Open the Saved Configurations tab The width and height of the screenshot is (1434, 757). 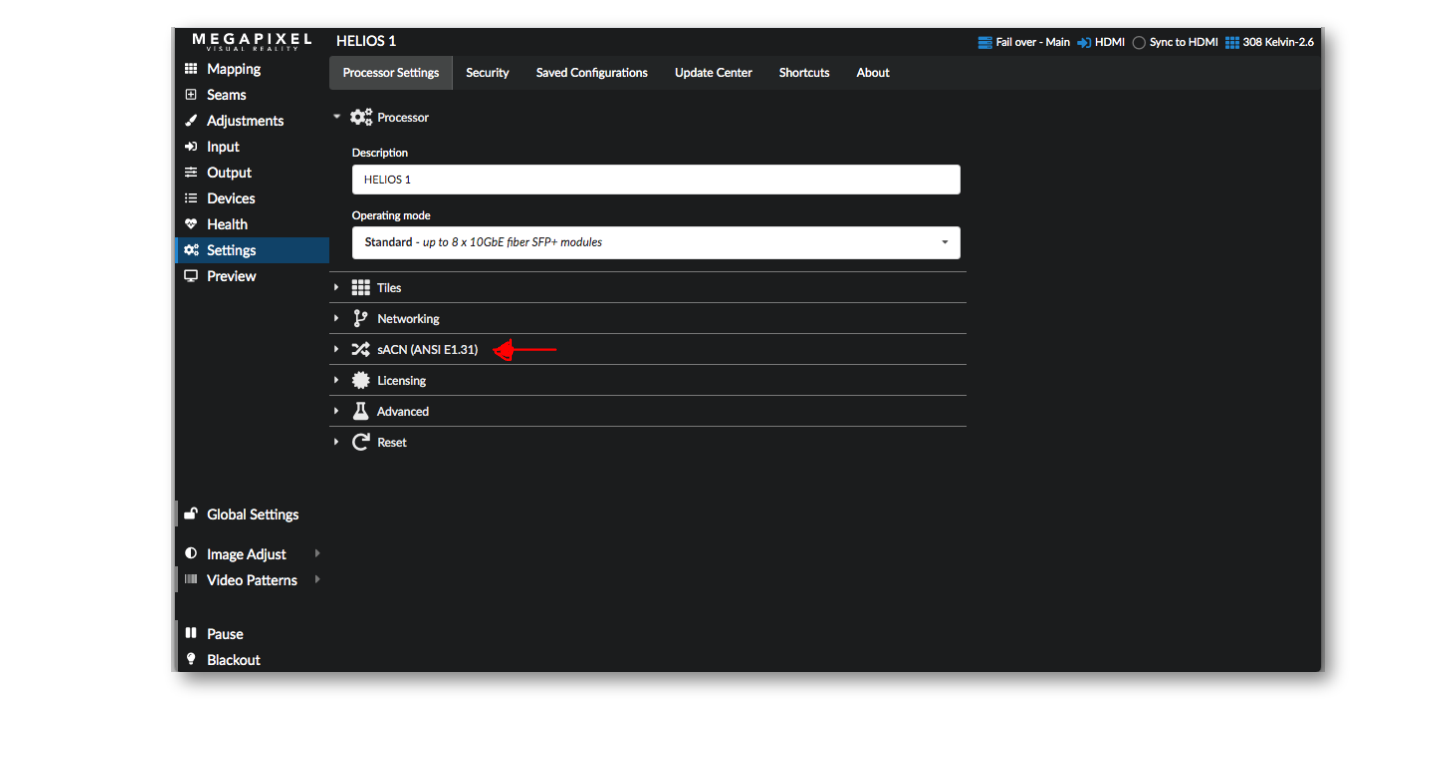pyautogui.click(x=592, y=73)
